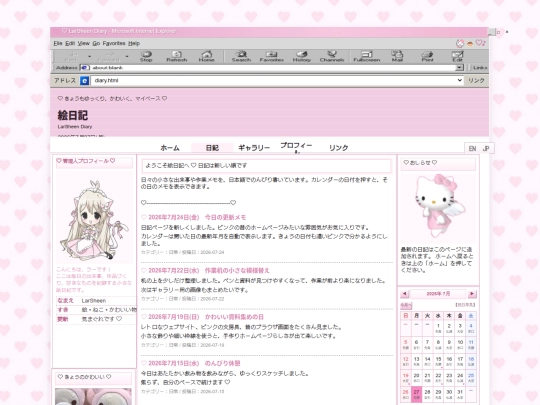Click the Stop toolbar icon

(x=146, y=56)
